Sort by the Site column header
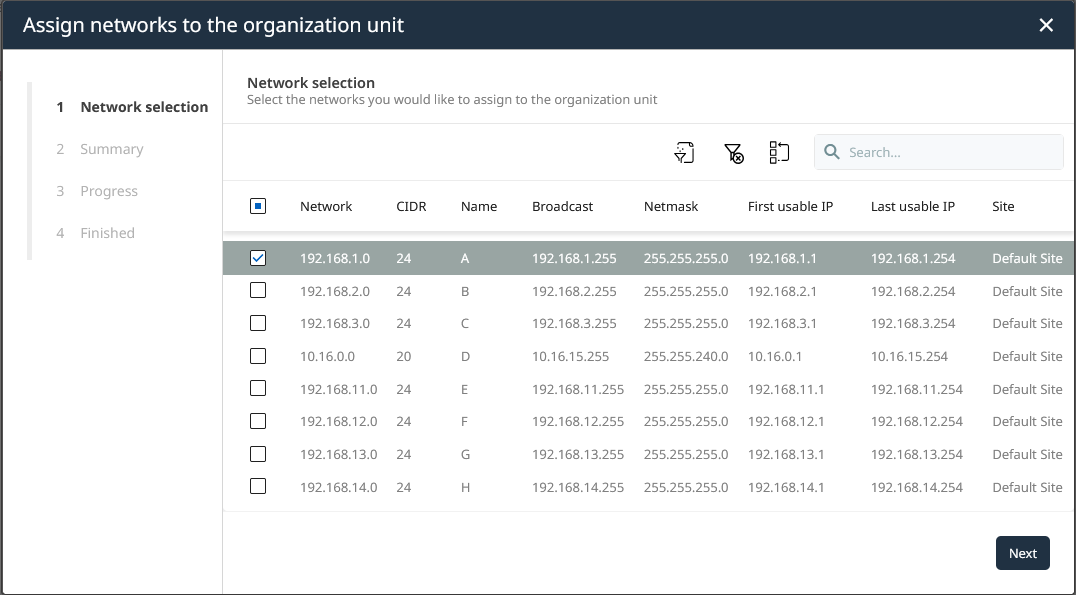 [1002, 206]
